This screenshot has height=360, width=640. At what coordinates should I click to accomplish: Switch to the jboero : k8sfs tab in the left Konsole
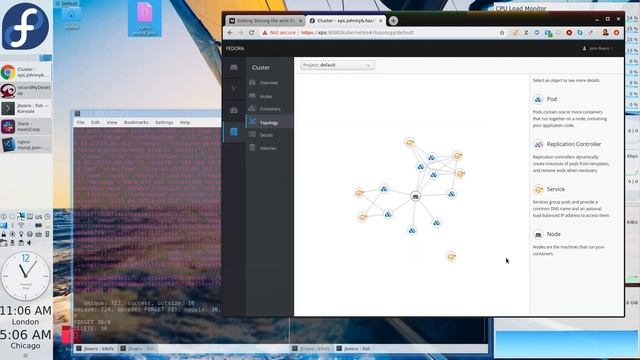point(95,349)
